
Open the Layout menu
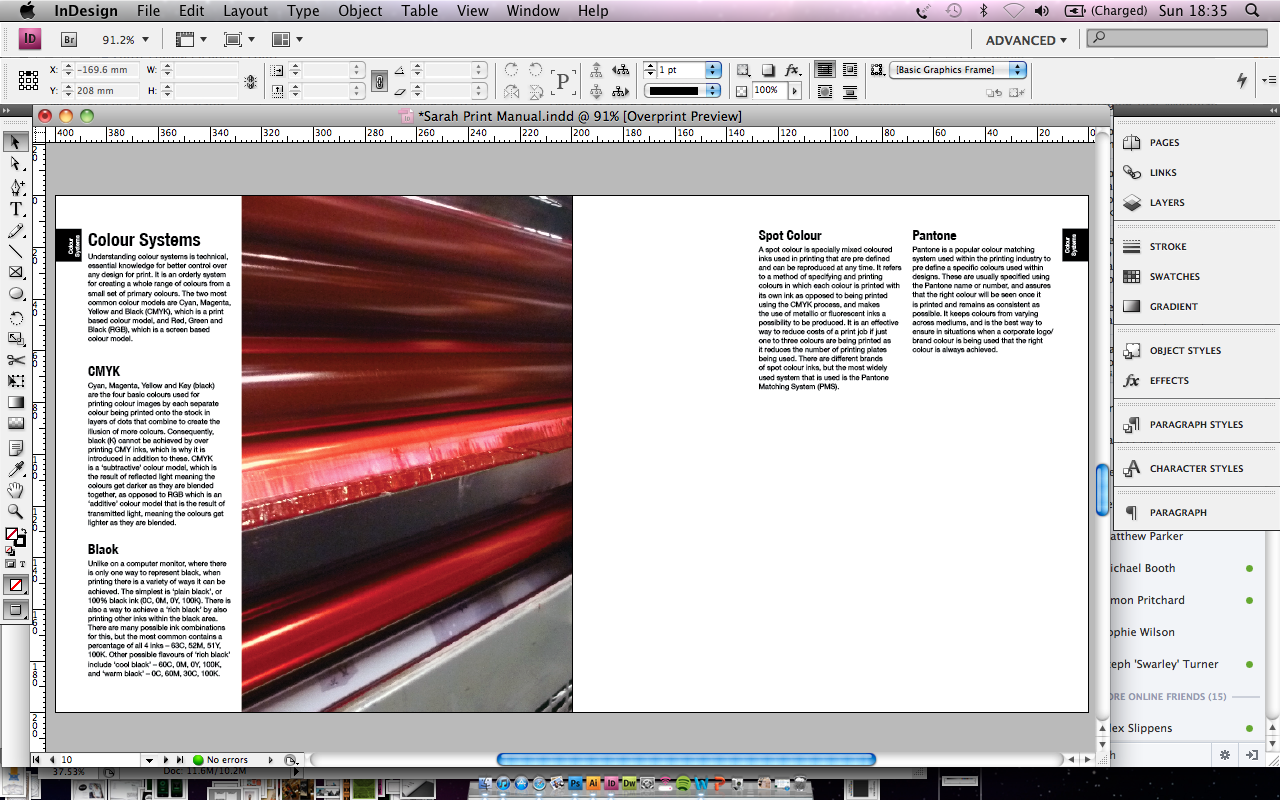click(245, 11)
